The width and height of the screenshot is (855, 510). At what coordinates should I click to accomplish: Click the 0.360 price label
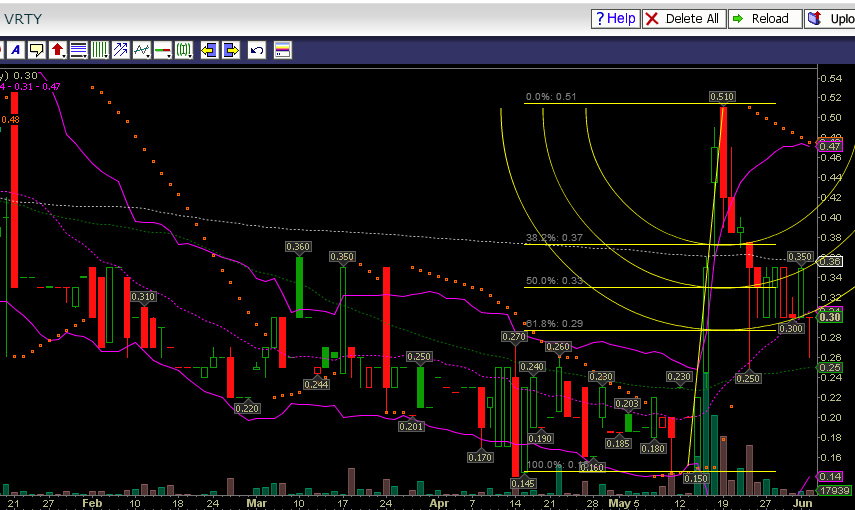pyautogui.click(x=298, y=247)
